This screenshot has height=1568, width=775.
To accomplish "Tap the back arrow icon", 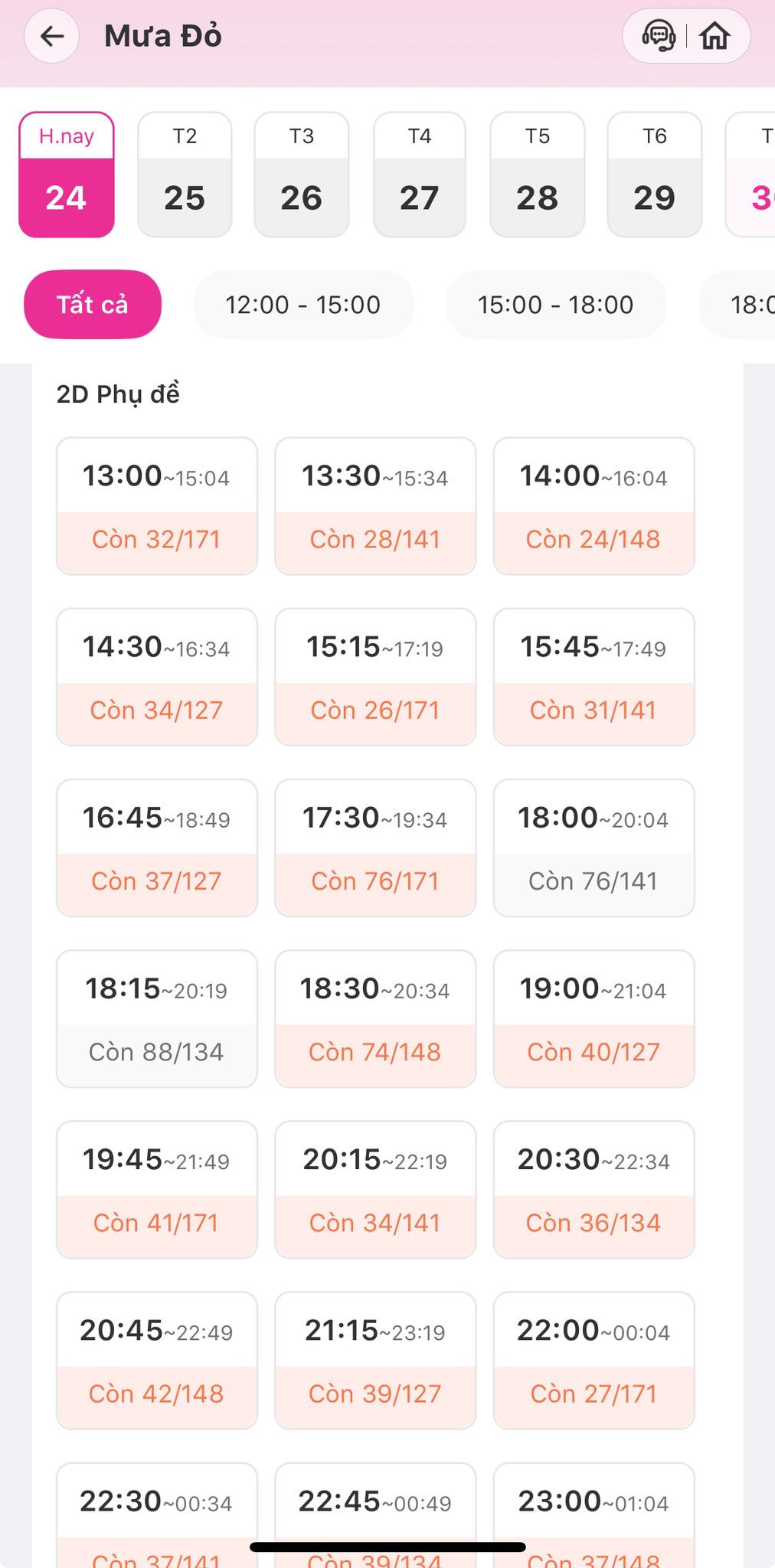I will (x=52, y=36).
